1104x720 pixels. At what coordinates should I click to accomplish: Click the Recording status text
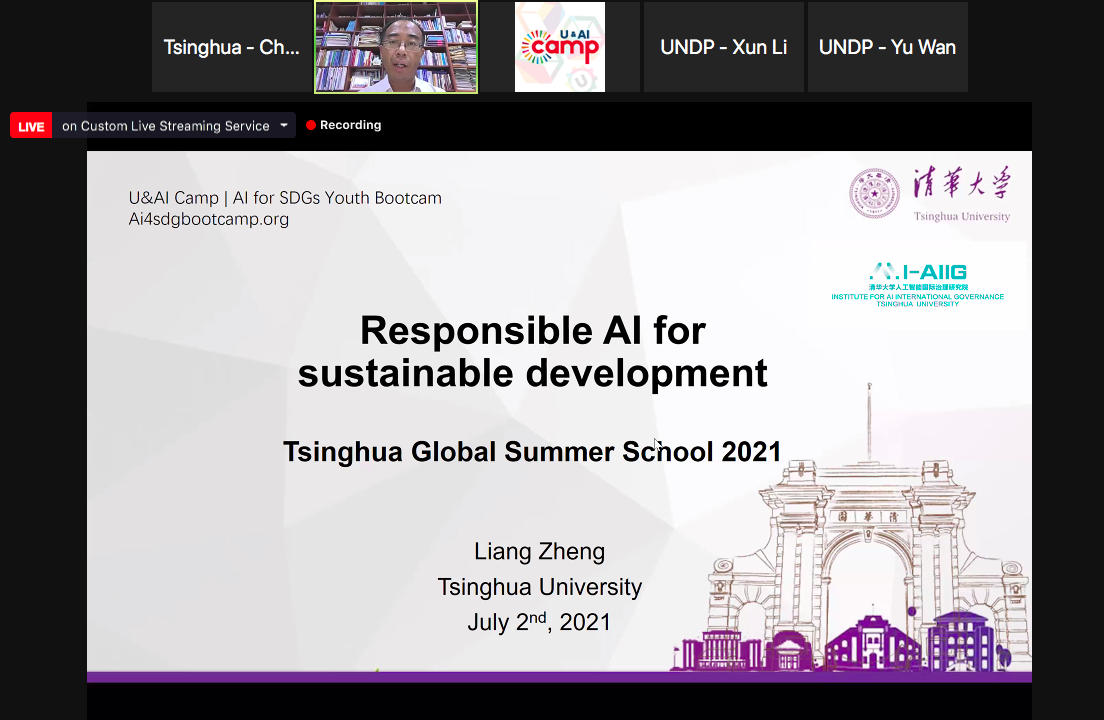350,125
